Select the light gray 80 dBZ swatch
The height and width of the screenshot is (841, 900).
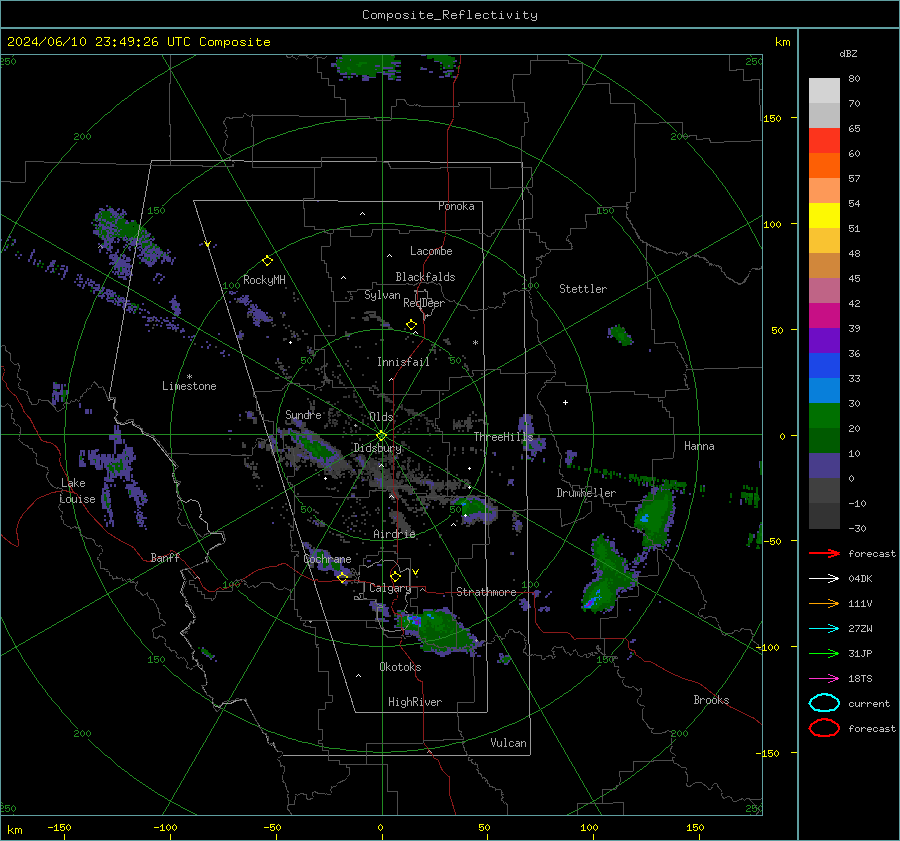pyautogui.click(x=824, y=90)
